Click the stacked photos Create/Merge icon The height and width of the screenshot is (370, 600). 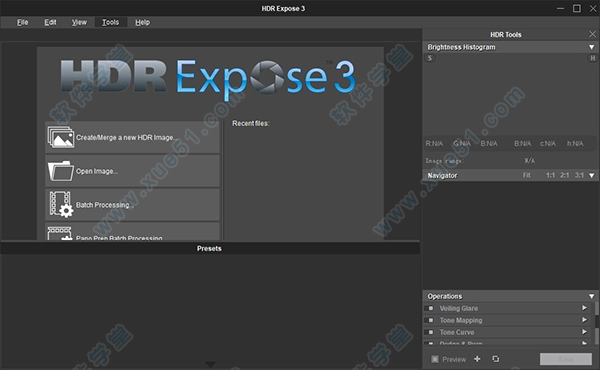(x=60, y=137)
